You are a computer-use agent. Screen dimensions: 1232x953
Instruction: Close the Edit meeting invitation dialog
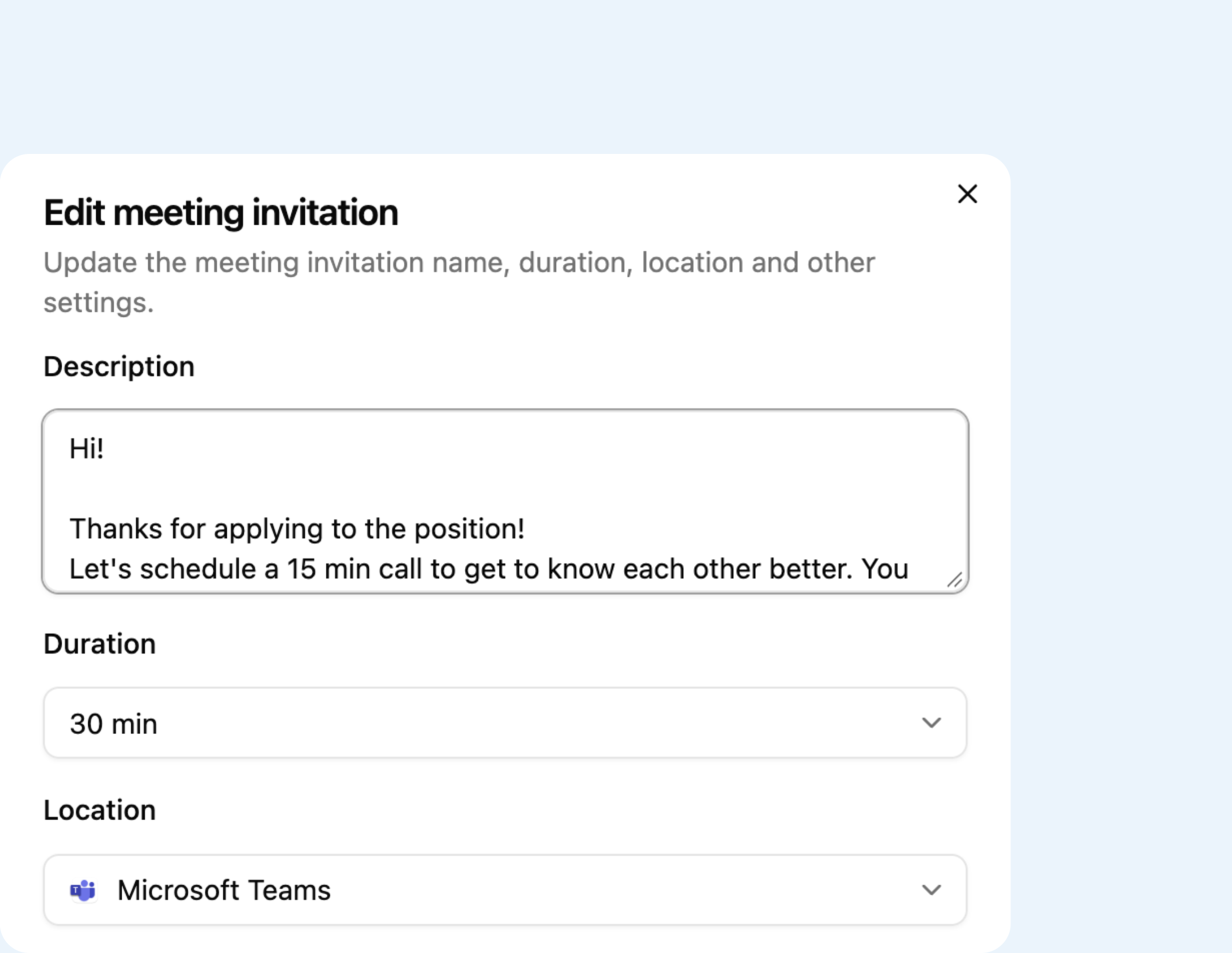(967, 194)
